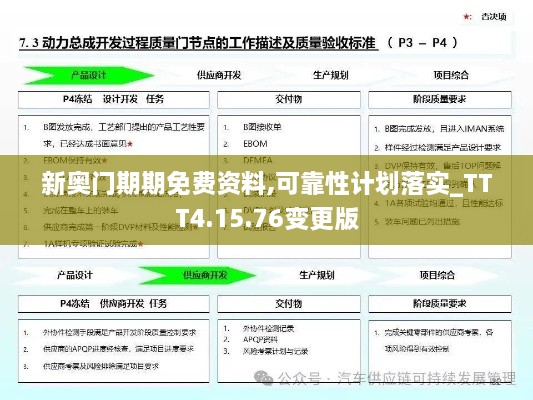
Task: Click the green 产品设计 arrow in top row
Action: [88, 75]
